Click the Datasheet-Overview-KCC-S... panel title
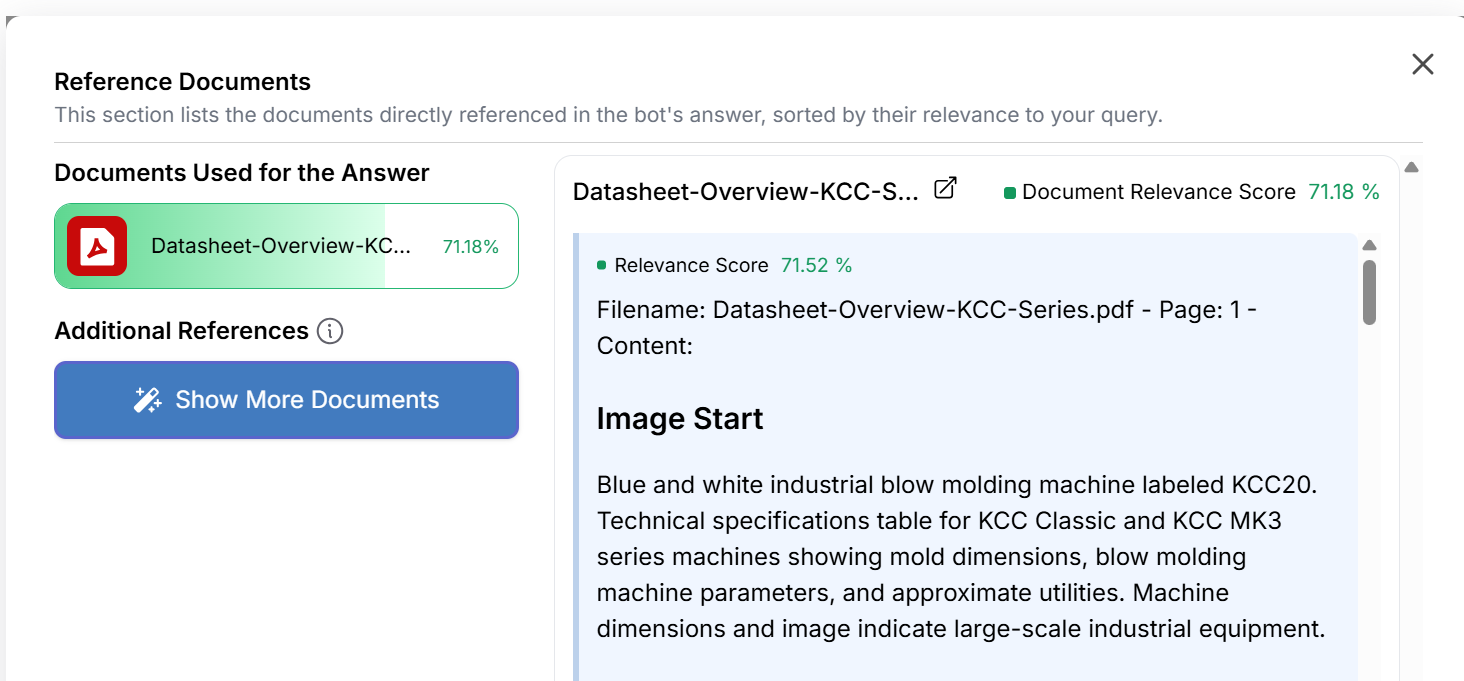 point(745,192)
